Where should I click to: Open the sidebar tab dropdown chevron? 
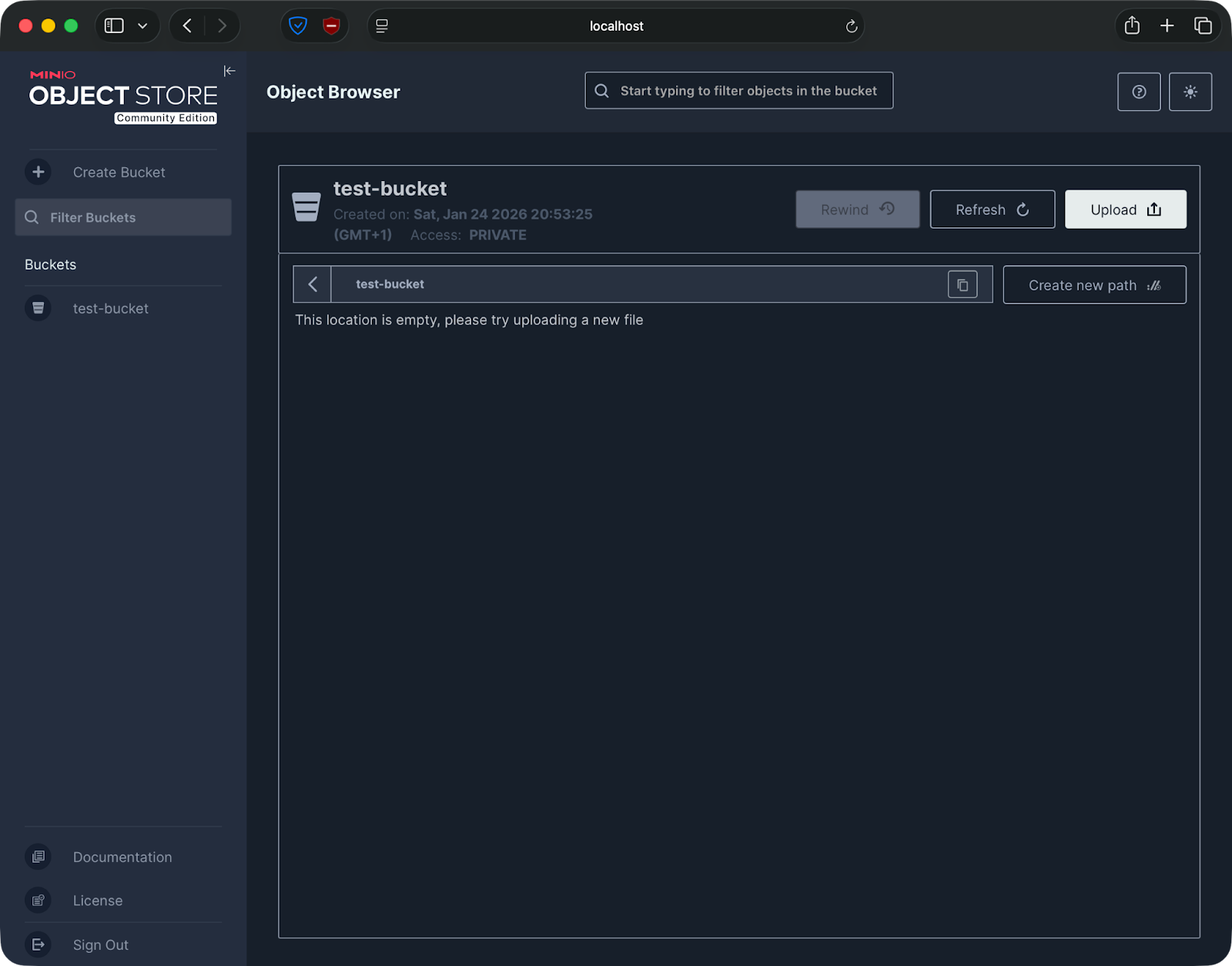coord(141,25)
